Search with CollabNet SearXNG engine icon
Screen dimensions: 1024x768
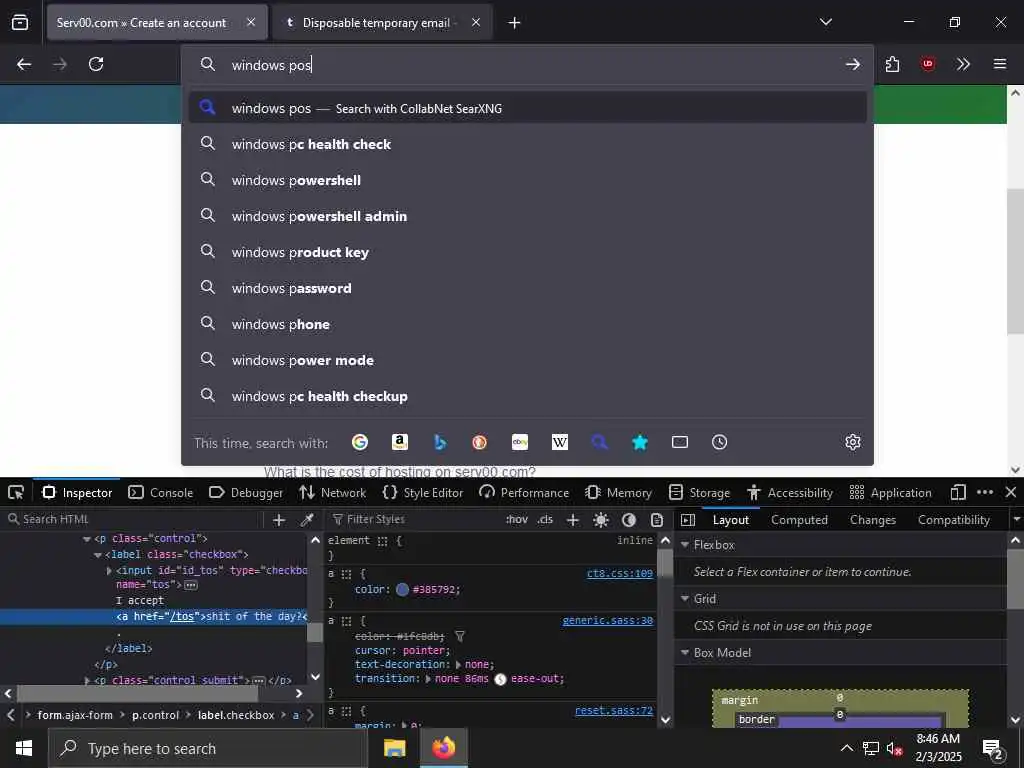tap(600, 442)
